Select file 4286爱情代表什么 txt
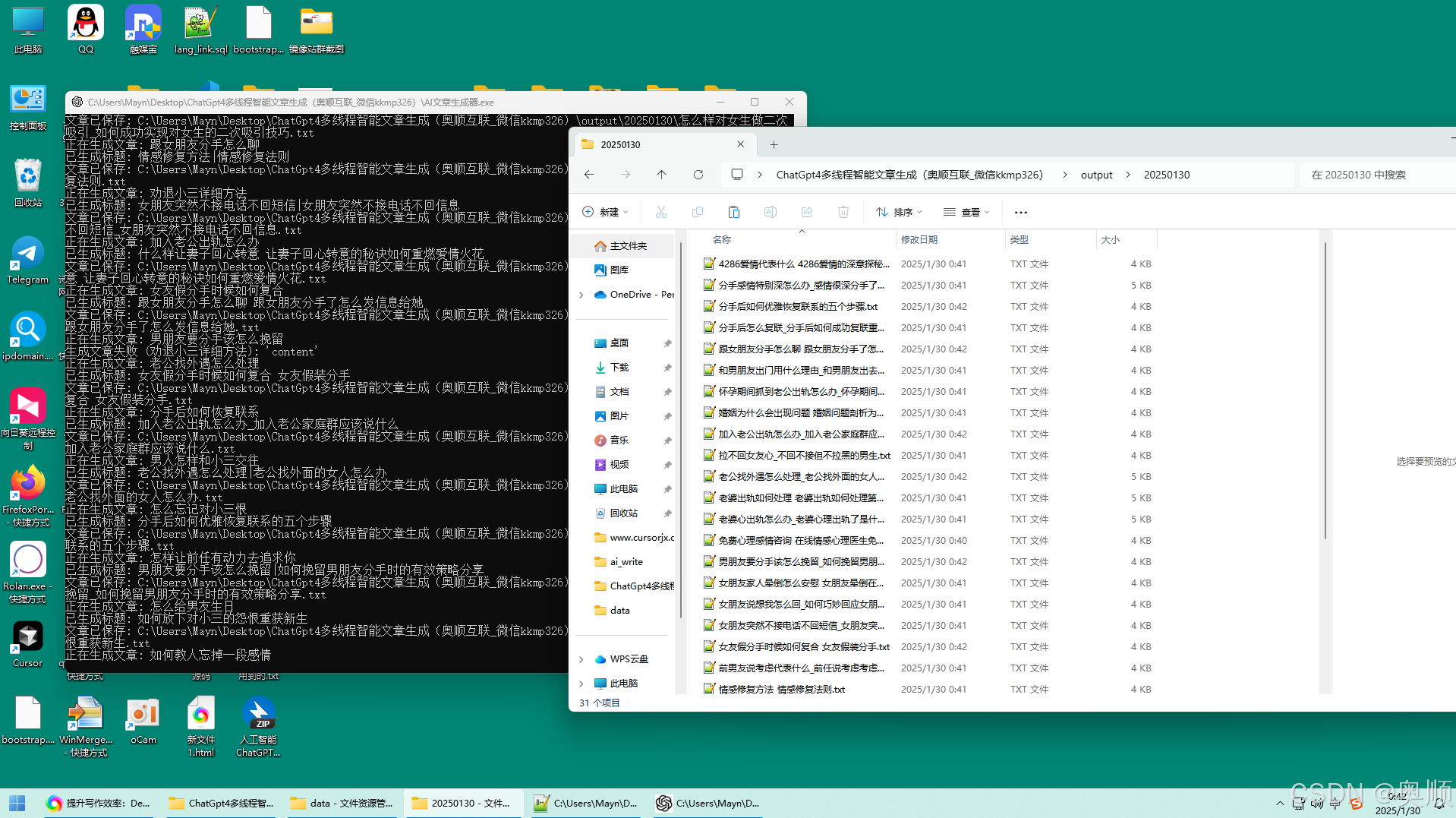 pyautogui.click(x=928, y=264)
